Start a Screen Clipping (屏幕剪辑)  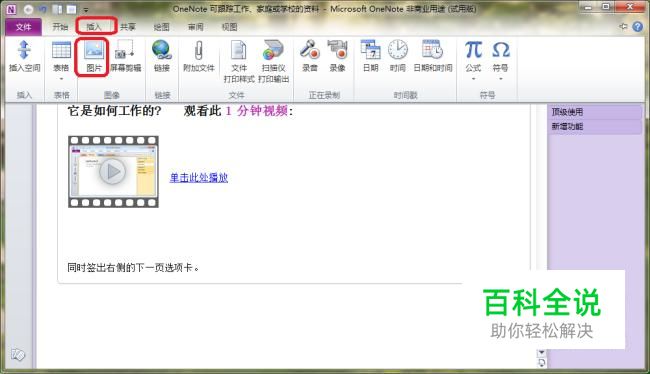[x=125, y=57]
